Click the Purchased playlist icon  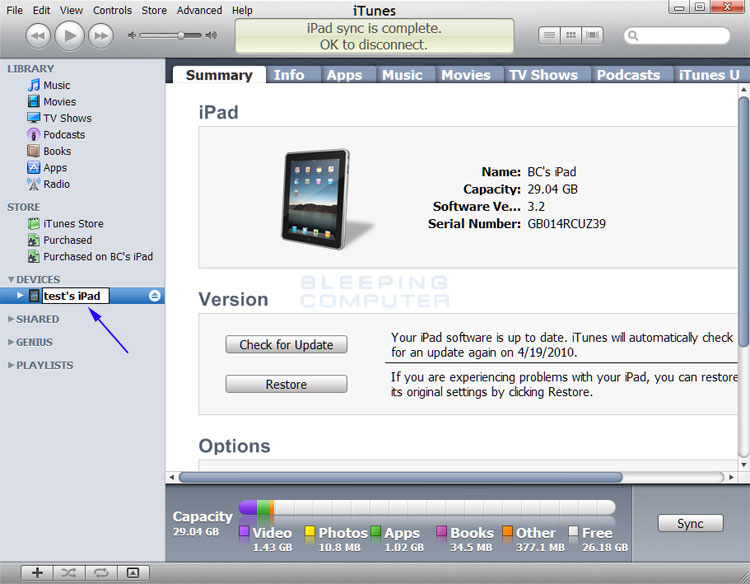(33, 240)
